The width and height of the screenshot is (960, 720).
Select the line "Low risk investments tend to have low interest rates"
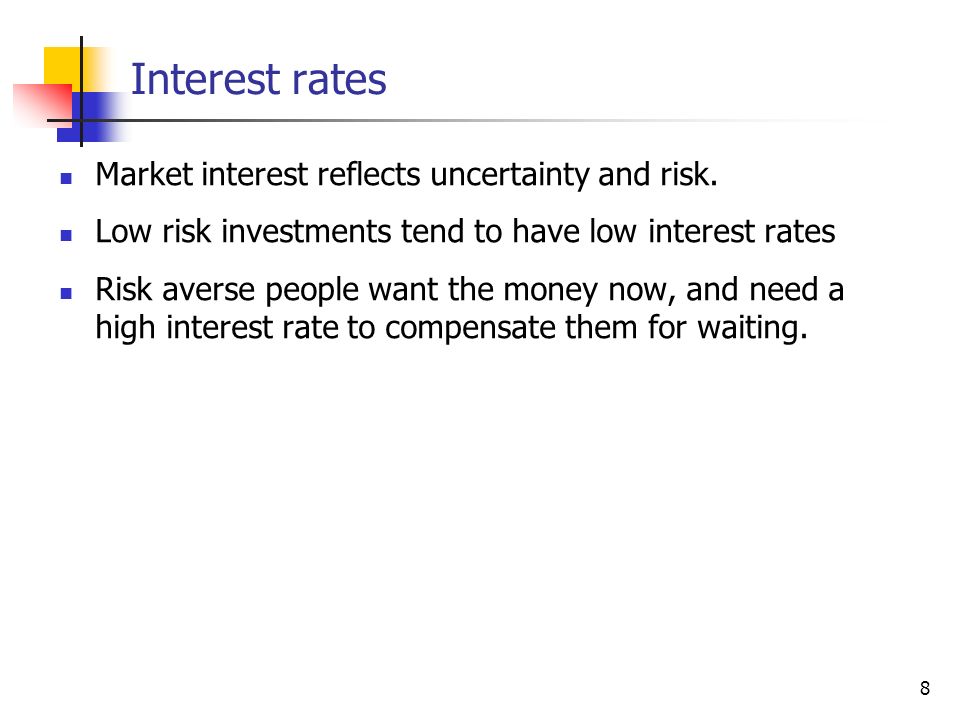[465, 231]
